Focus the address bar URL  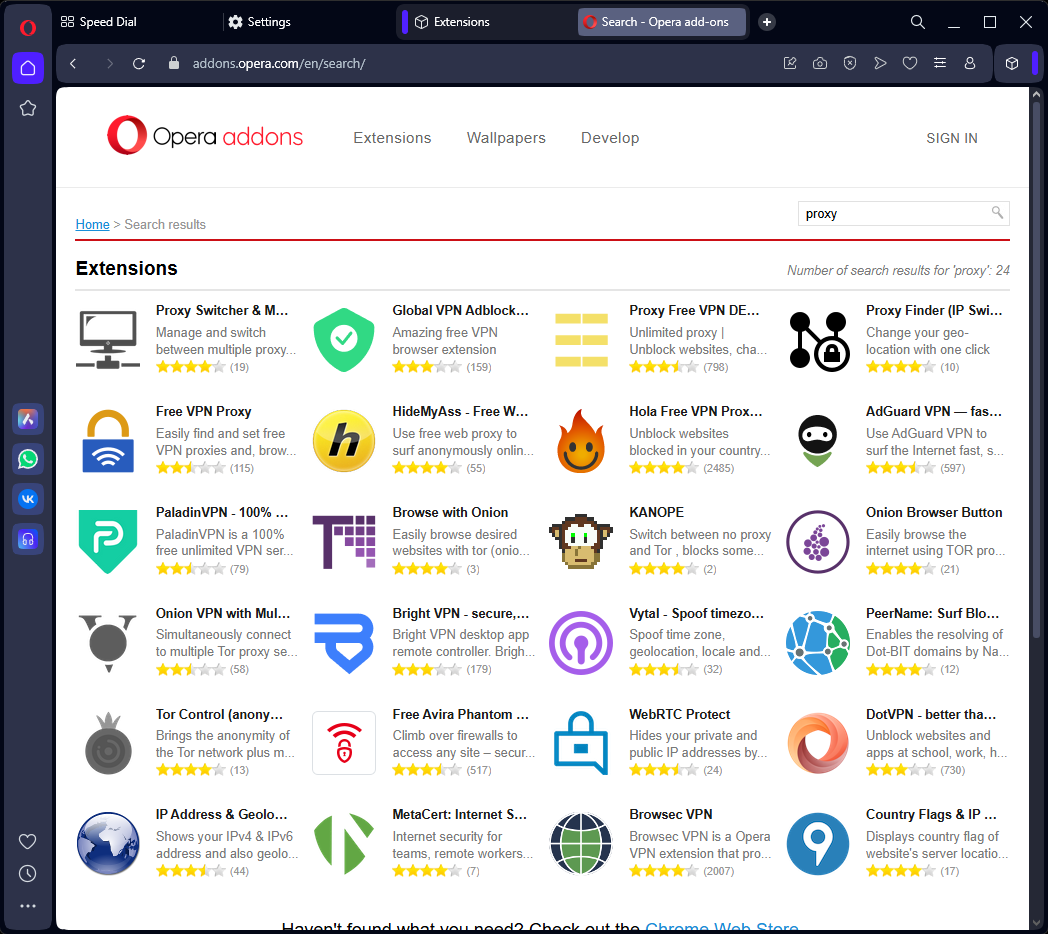[279, 64]
